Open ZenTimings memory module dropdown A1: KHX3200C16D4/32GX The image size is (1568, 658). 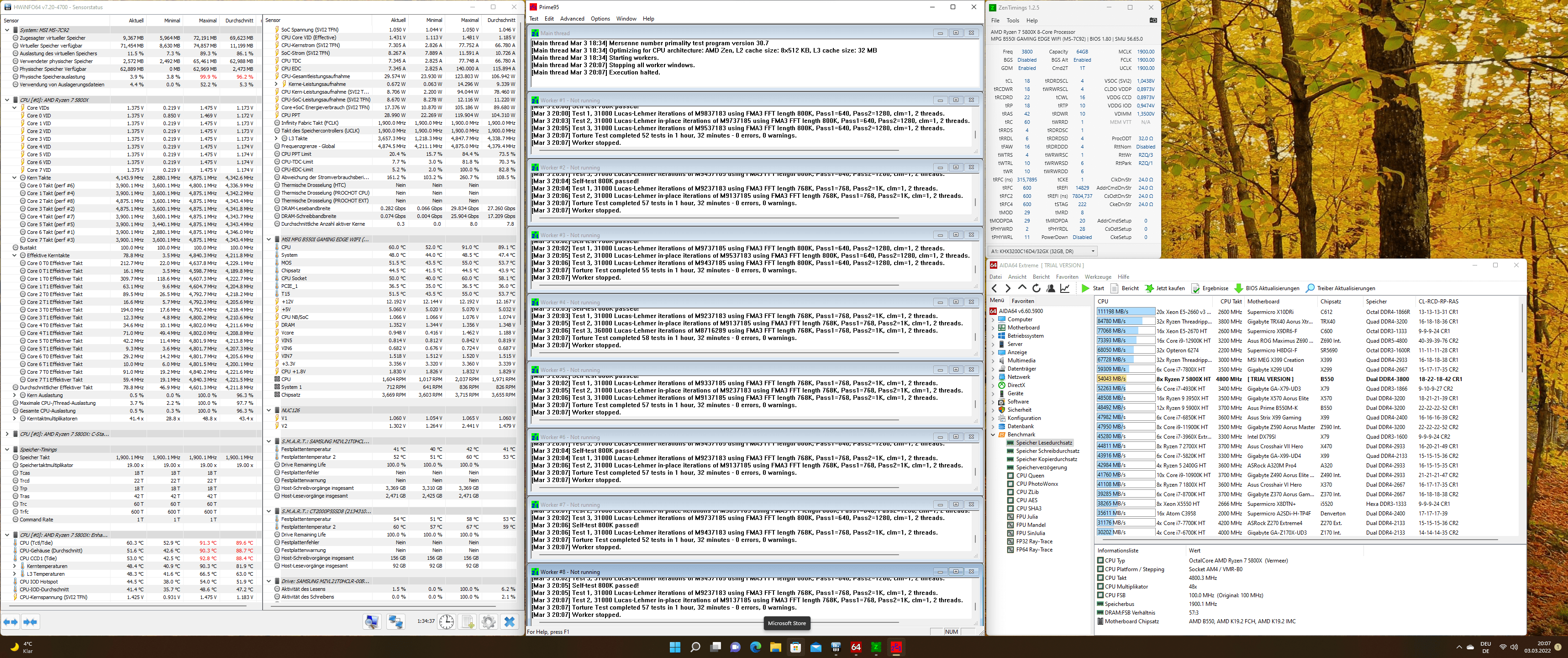coord(1043,251)
